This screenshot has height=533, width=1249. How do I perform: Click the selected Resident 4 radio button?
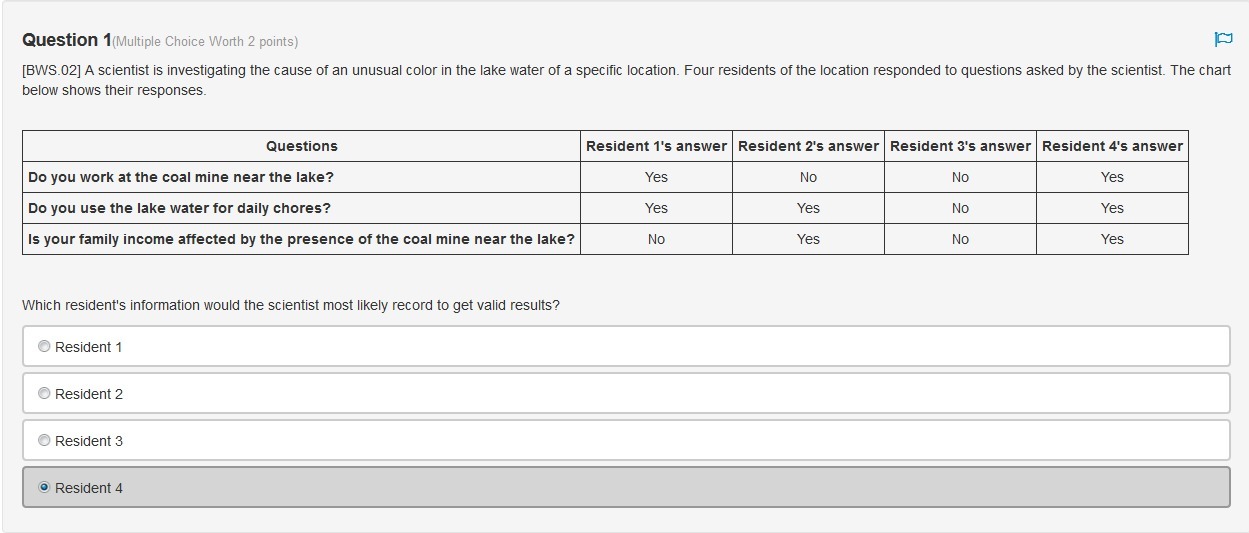(x=44, y=487)
